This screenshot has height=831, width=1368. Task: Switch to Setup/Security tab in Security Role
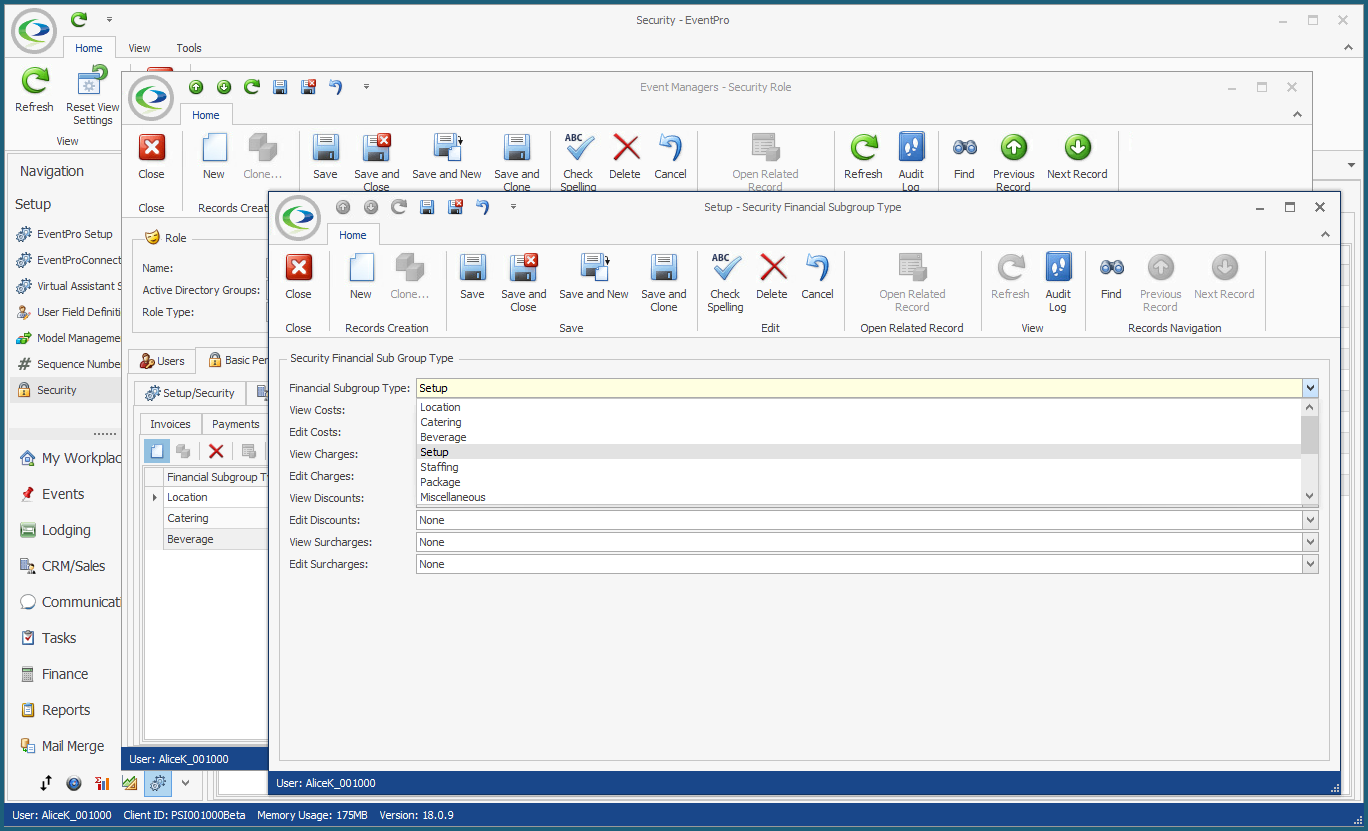pos(190,393)
